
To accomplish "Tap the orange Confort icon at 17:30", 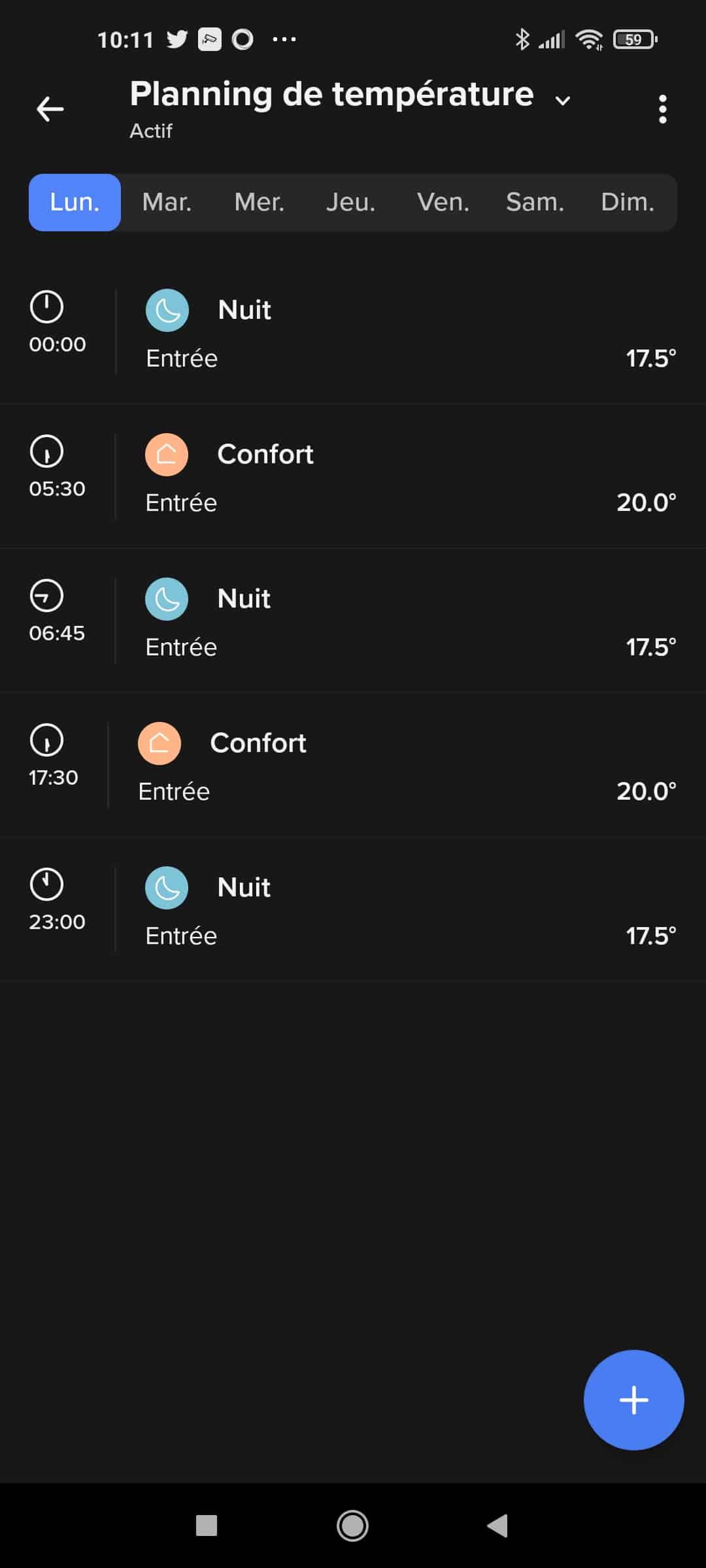I will tap(160, 743).
